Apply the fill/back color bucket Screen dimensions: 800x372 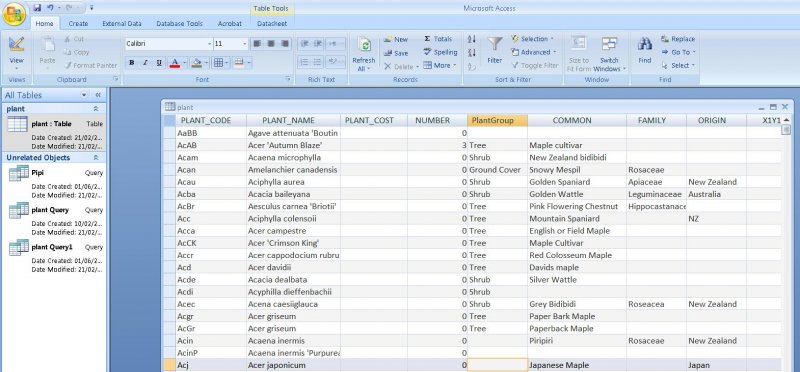point(196,63)
